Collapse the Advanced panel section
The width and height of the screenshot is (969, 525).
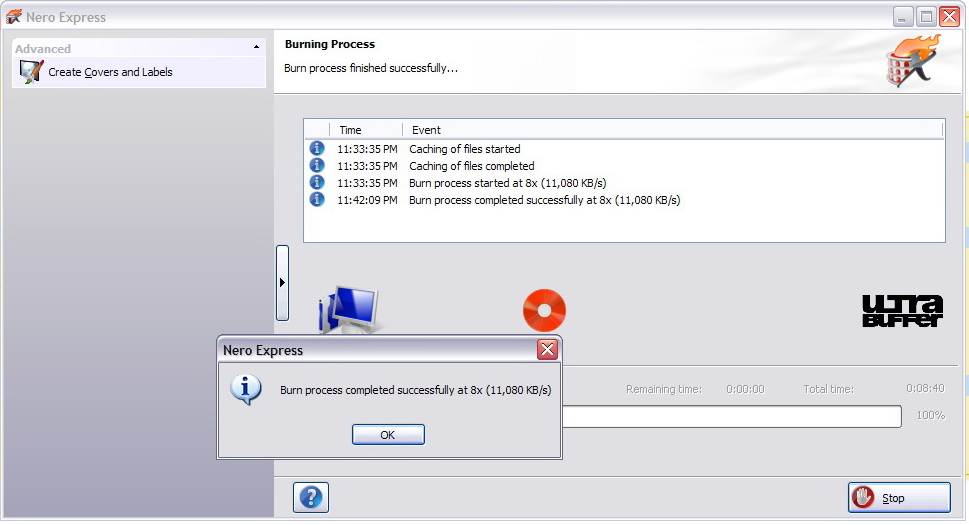256,48
